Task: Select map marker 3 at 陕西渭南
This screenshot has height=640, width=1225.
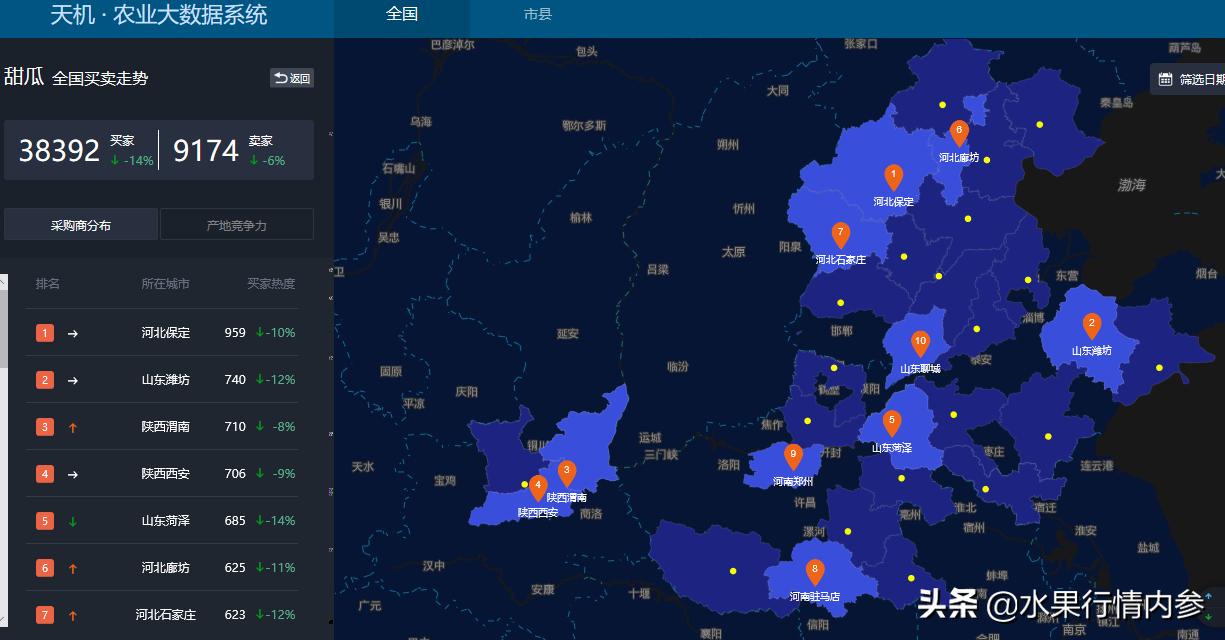Action: pyautogui.click(x=566, y=472)
